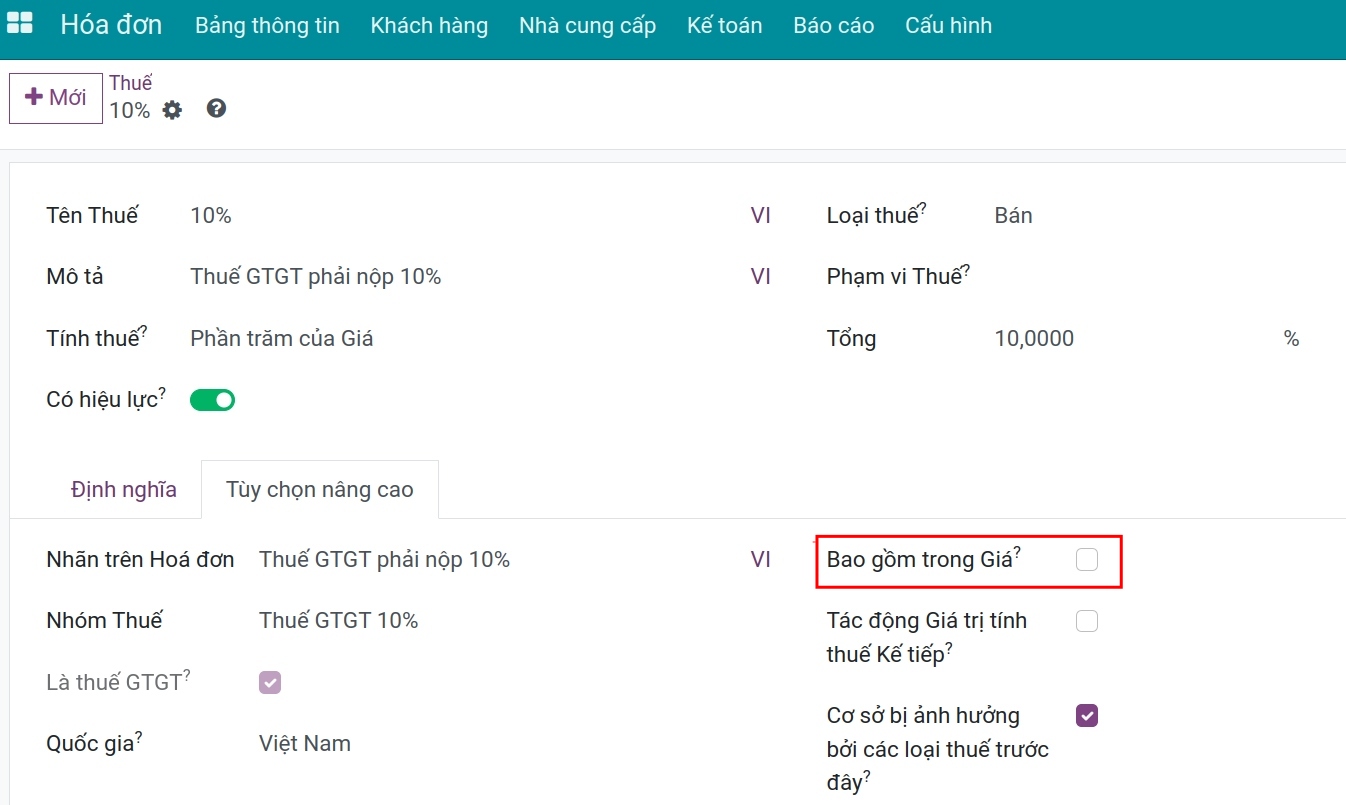Click VI translate button for Mô tả

coord(761,276)
